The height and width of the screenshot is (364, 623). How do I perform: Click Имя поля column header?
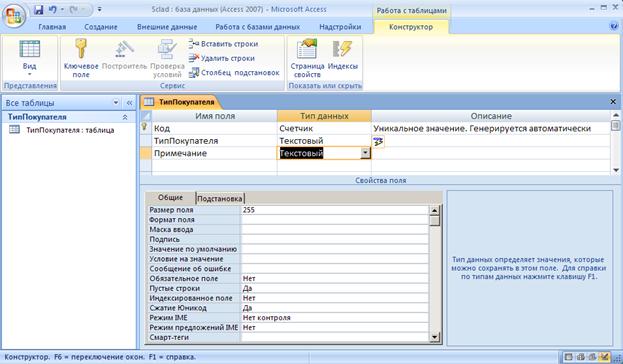point(215,116)
